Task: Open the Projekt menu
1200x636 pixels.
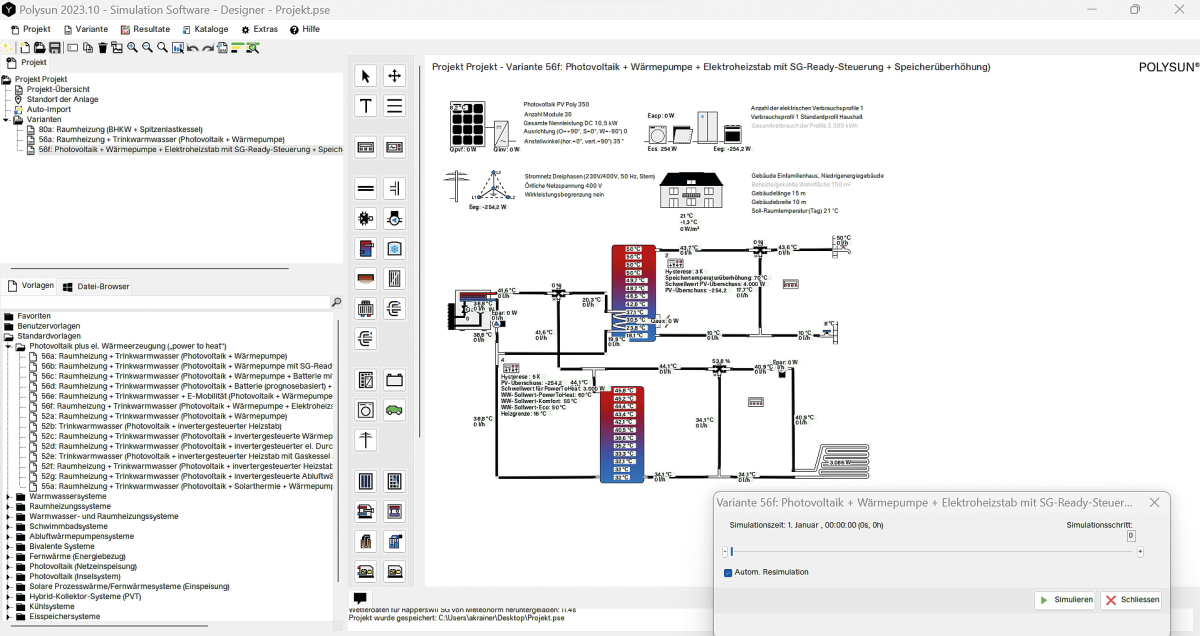Action: click(30, 30)
